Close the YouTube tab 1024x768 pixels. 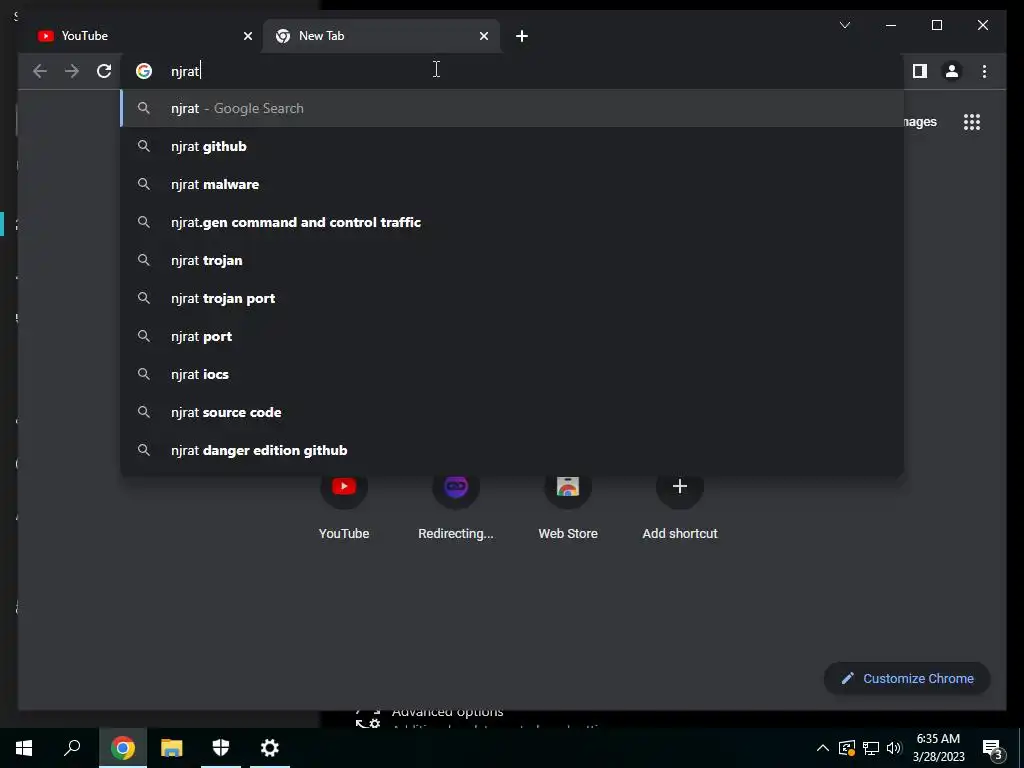[x=248, y=36]
